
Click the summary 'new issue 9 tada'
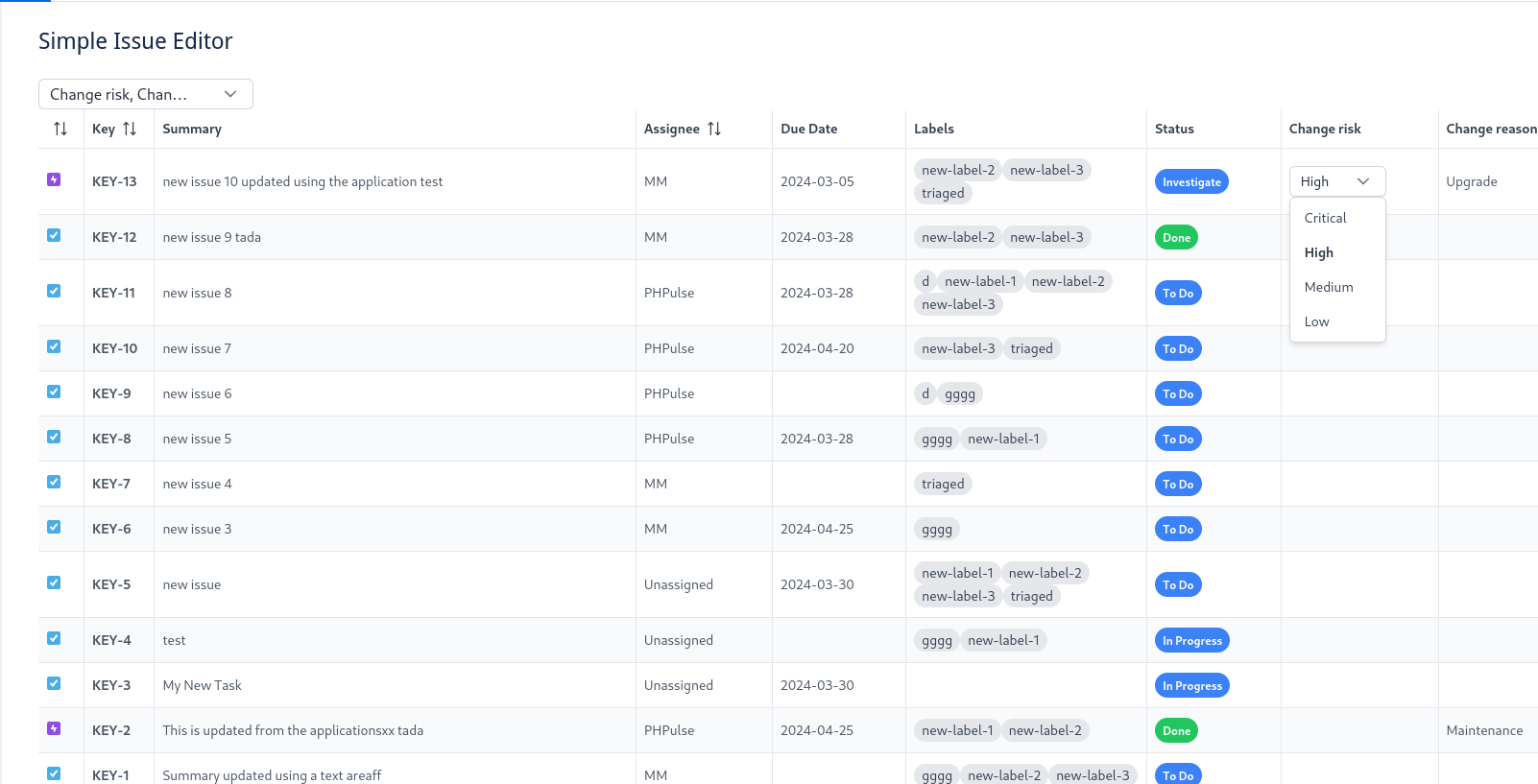click(x=211, y=238)
